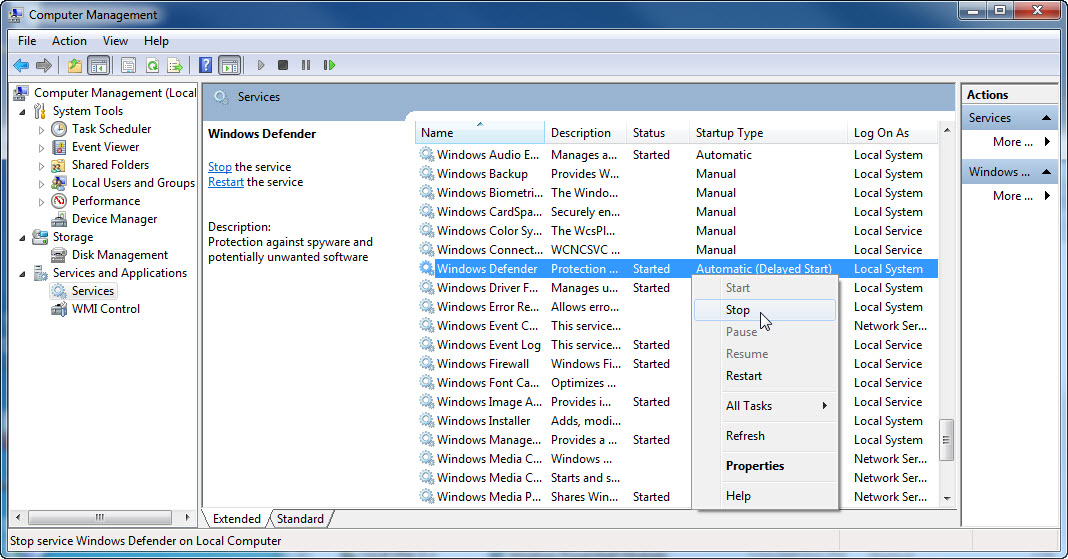Image resolution: width=1068 pixels, height=559 pixels.
Task: Switch to the Extended tab
Action: click(236, 519)
